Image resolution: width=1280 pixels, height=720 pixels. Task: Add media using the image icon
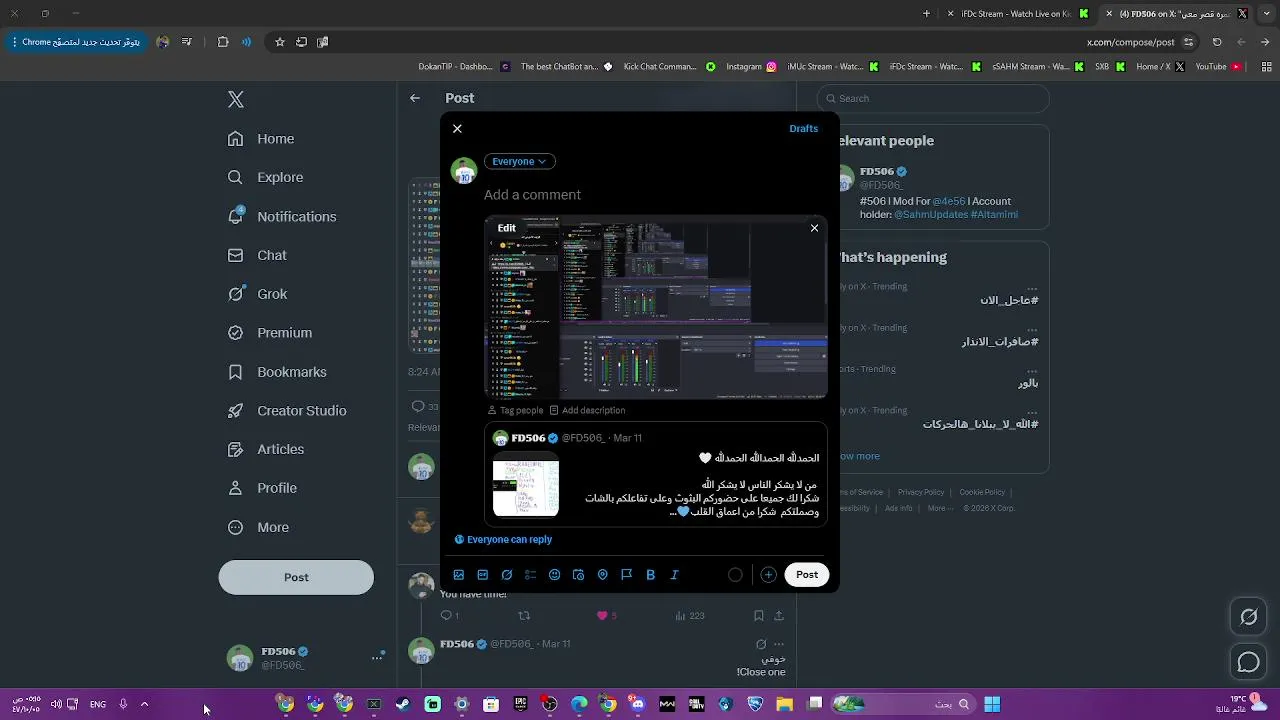click(x=459, y=575)
